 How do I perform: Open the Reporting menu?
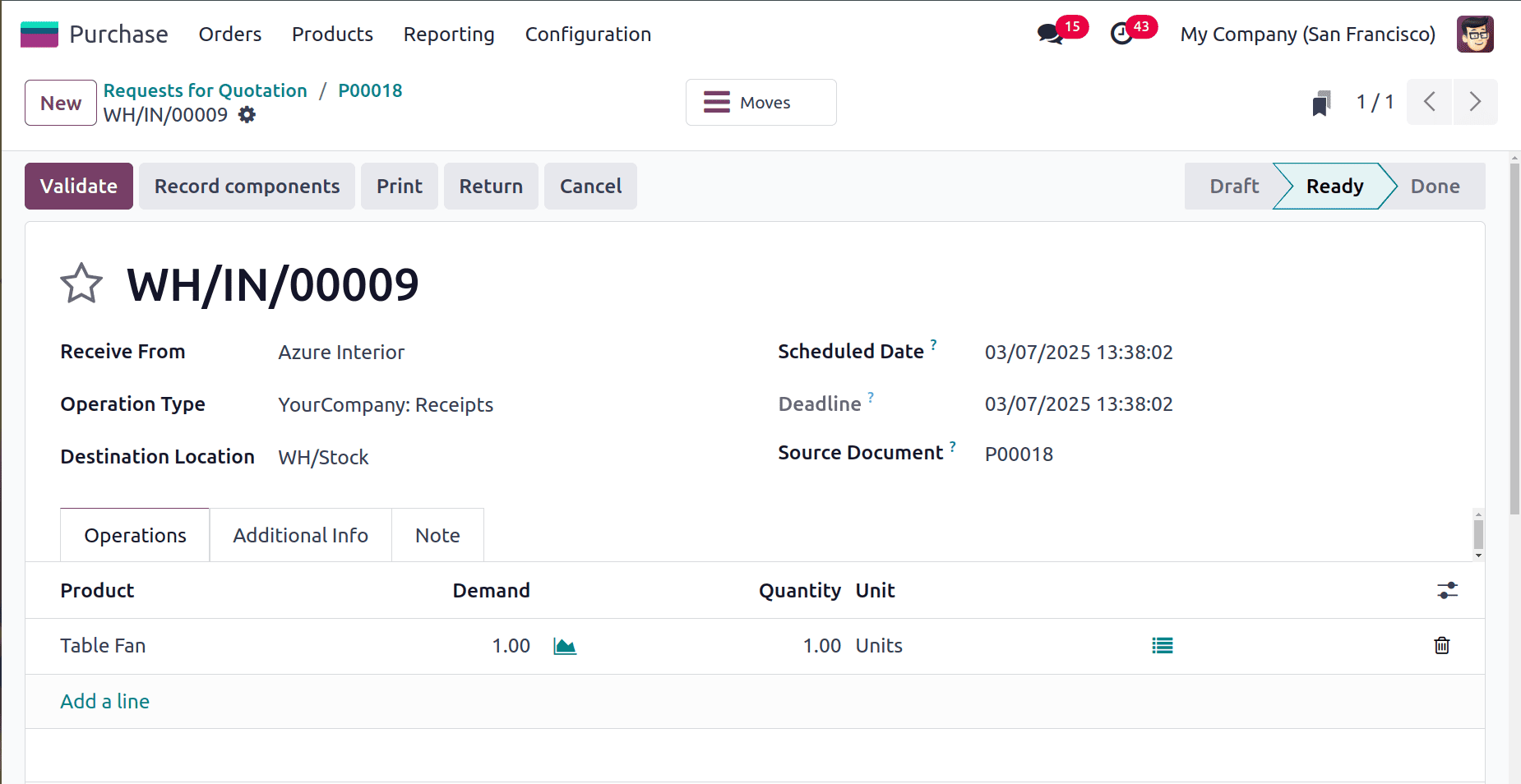click(449, 34)
